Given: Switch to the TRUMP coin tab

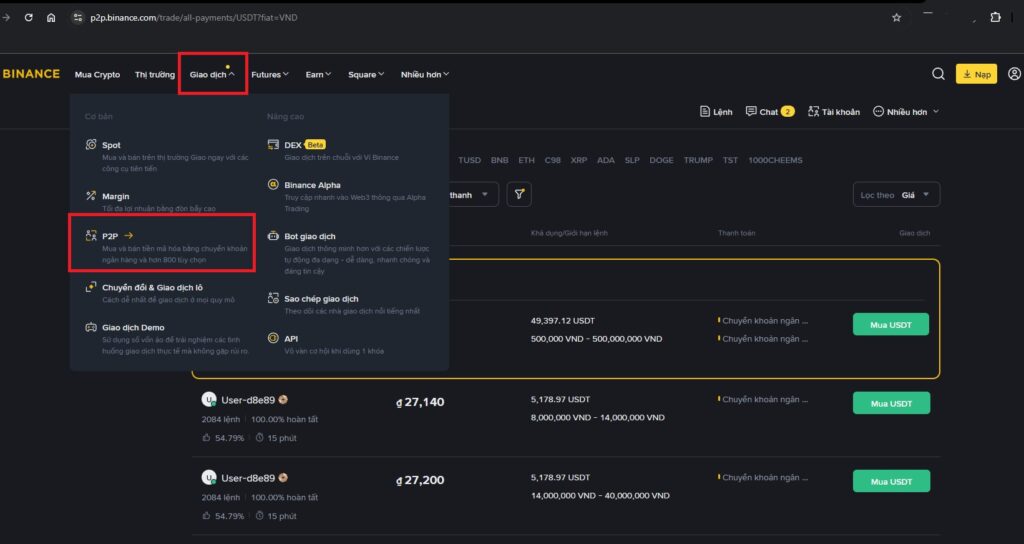Looking at the screenshot, I should [x=698, y=160].
